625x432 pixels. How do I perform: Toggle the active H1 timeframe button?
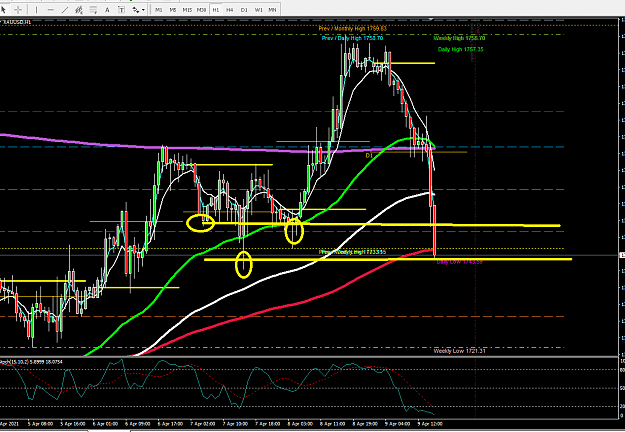click(216, 10)
